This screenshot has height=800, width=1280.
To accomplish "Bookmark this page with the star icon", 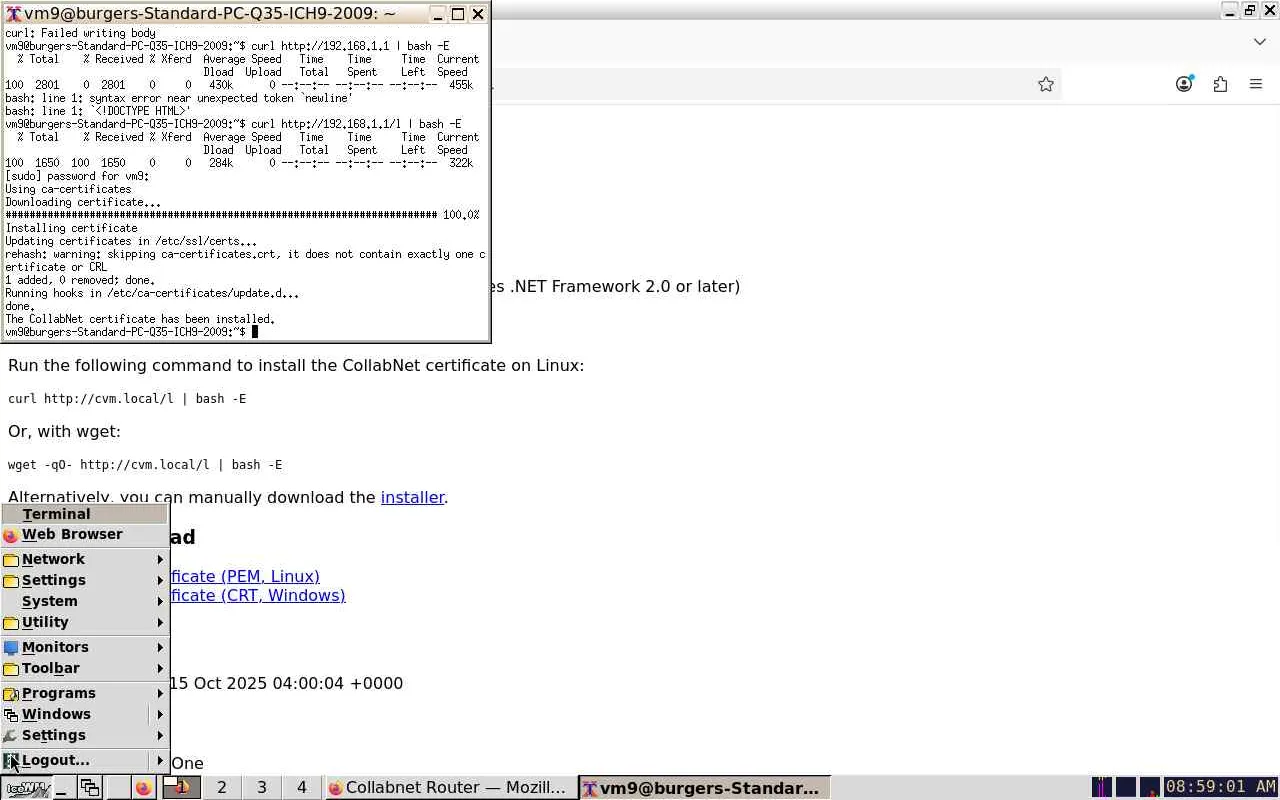I will (x=1046, y=85).
